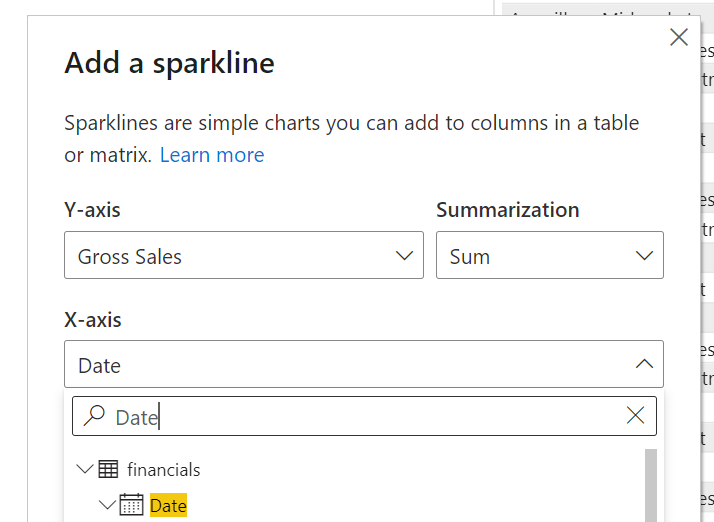Click the Sum value in Summarization box
Screen dimensions: 714x522
[470, 257]
